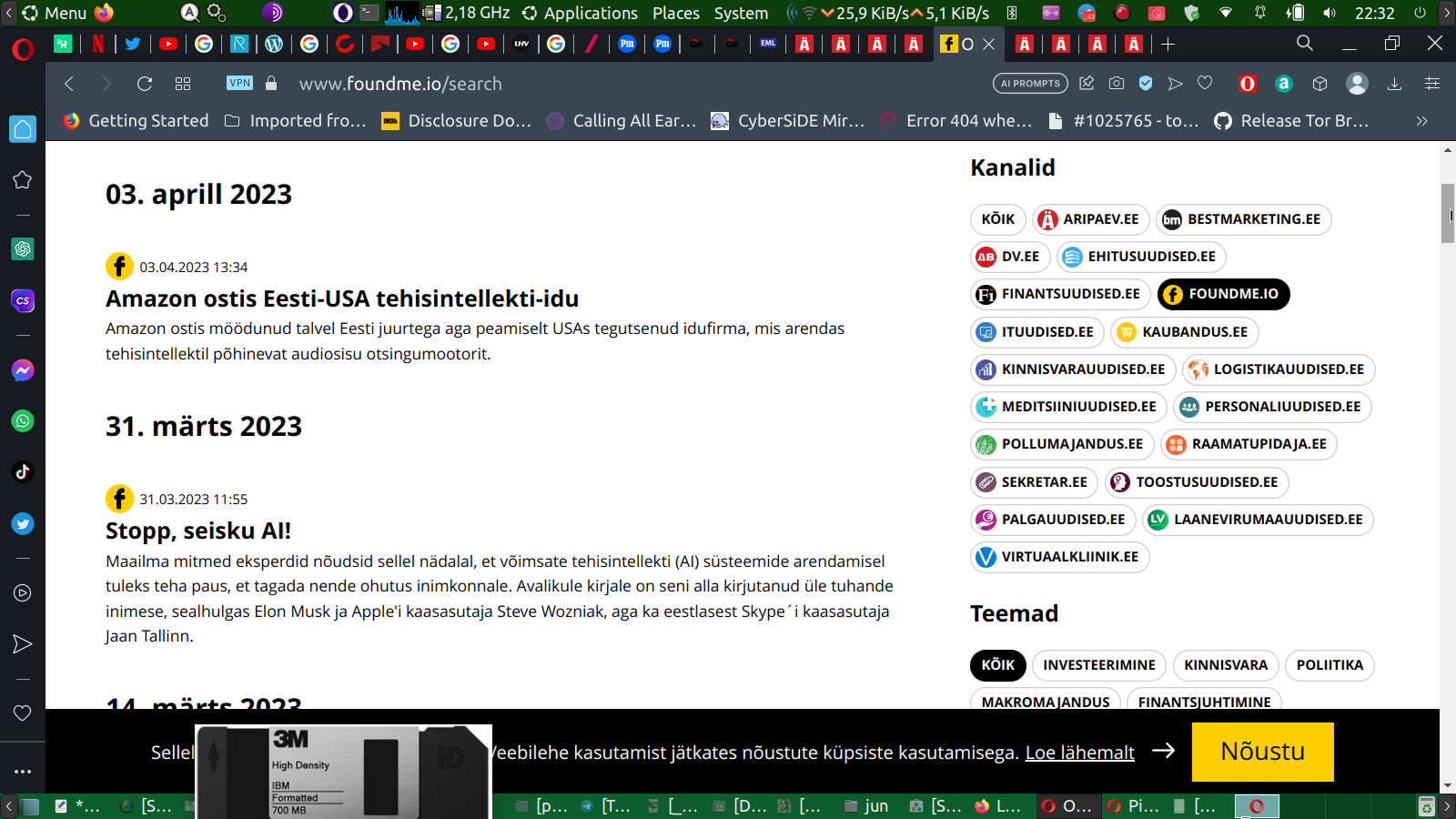Open a new tab with the plus button
The height and width of the screenshot is (819, 1456).
click(1168, 44)
